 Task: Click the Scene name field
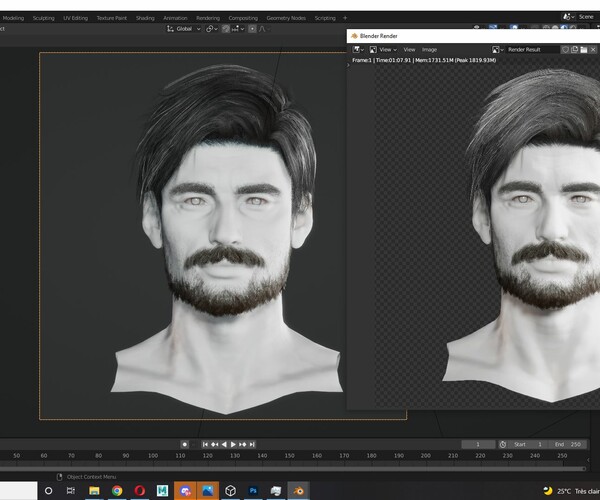pyautogui.click(x=587, y=17)
